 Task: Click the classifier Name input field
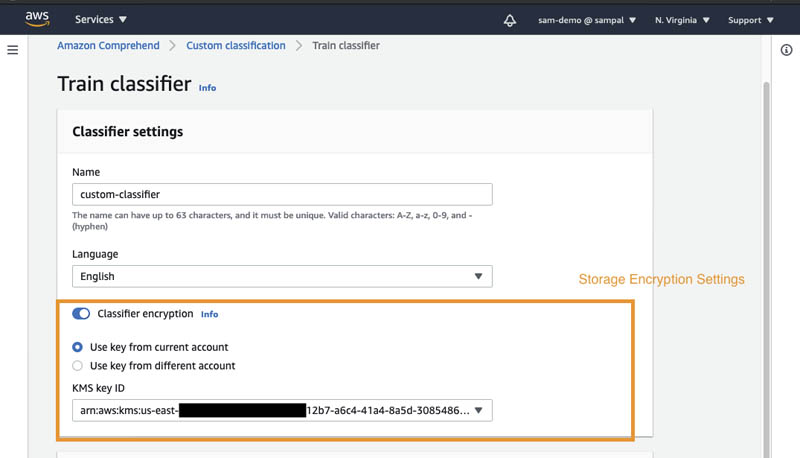pos(282,194)
